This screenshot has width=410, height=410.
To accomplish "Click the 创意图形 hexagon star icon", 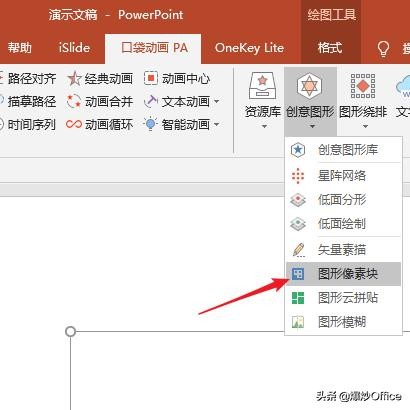I will [310, 86].
